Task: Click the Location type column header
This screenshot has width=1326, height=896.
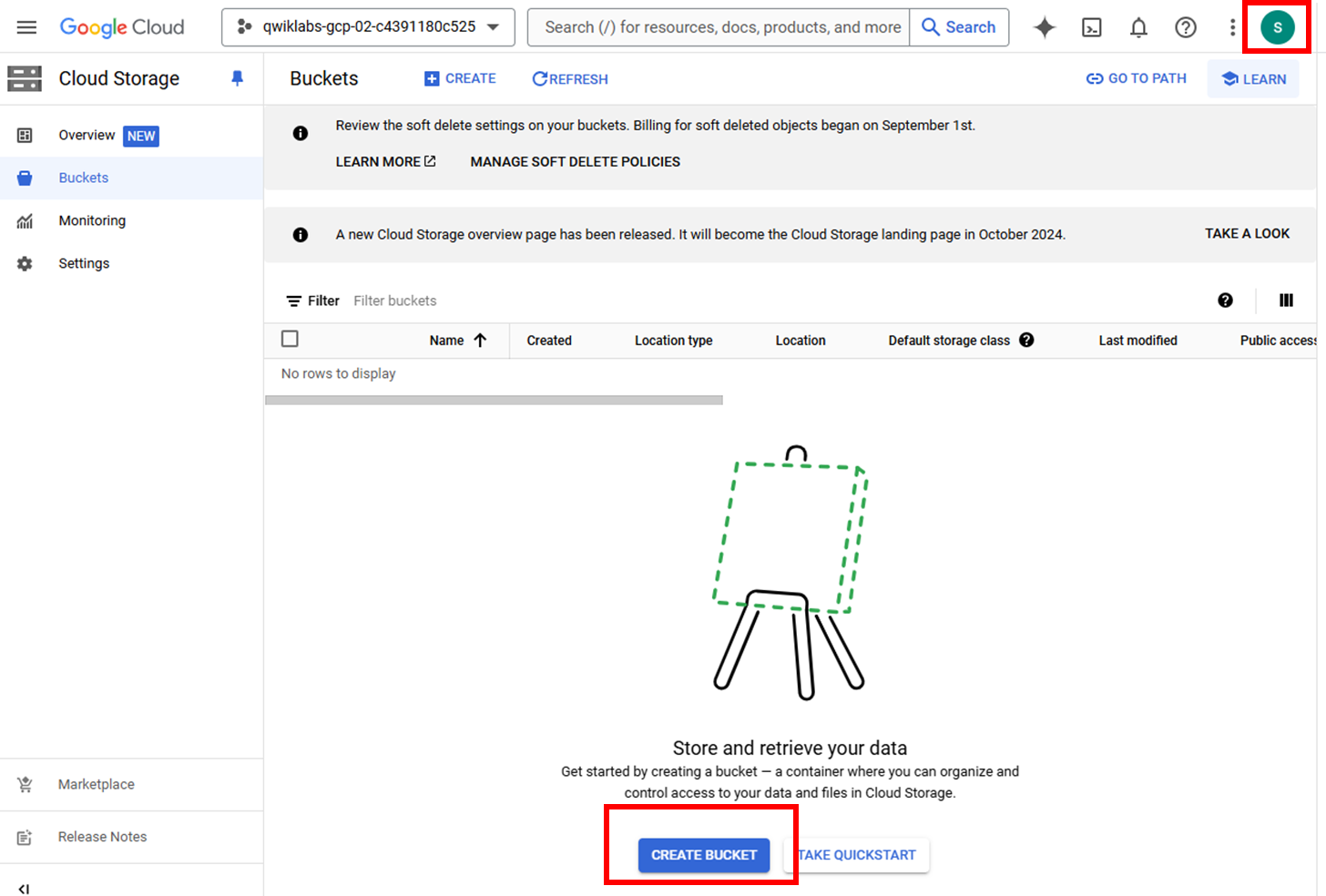Action: (673, 341)
